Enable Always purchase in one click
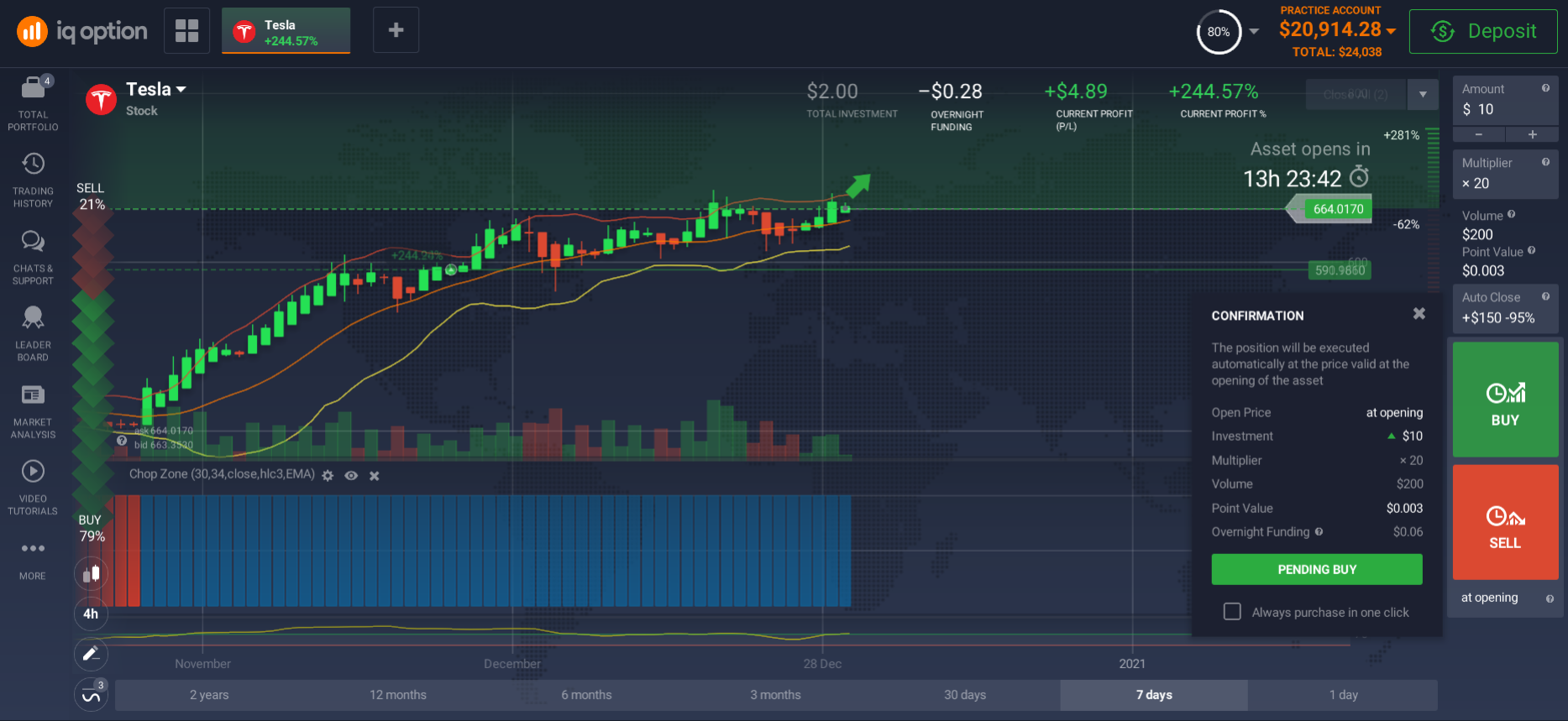Screen dimensions: 1568x721 click(x=1232, y=611)
